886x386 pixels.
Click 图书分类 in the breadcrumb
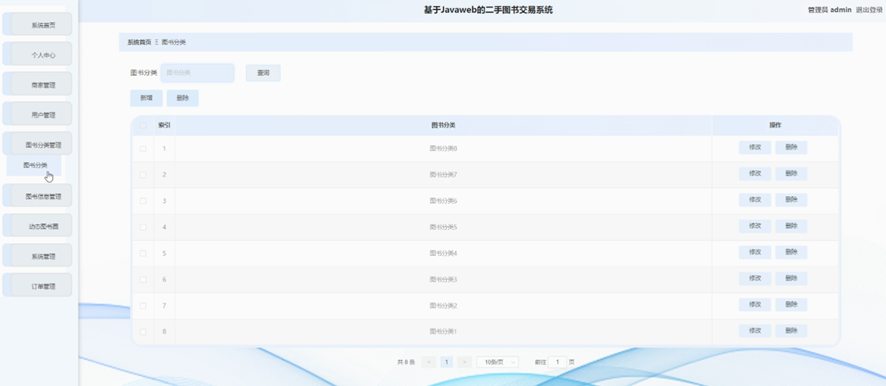(173, 42)
